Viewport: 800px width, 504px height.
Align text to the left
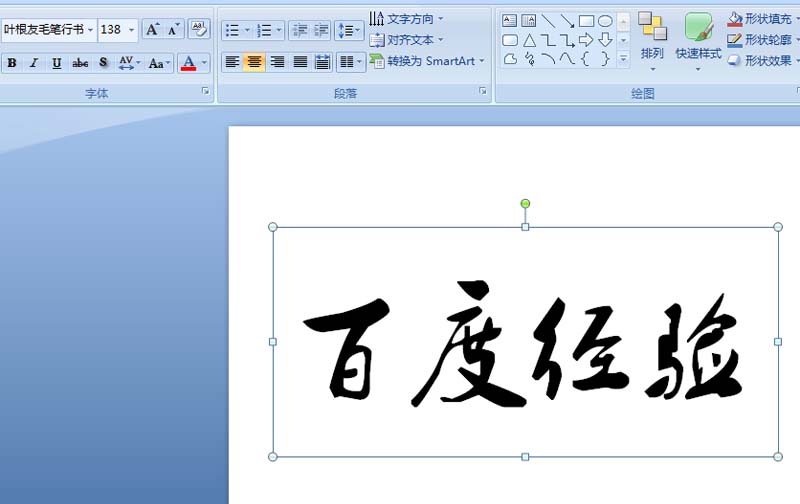(x=232, y=62)
